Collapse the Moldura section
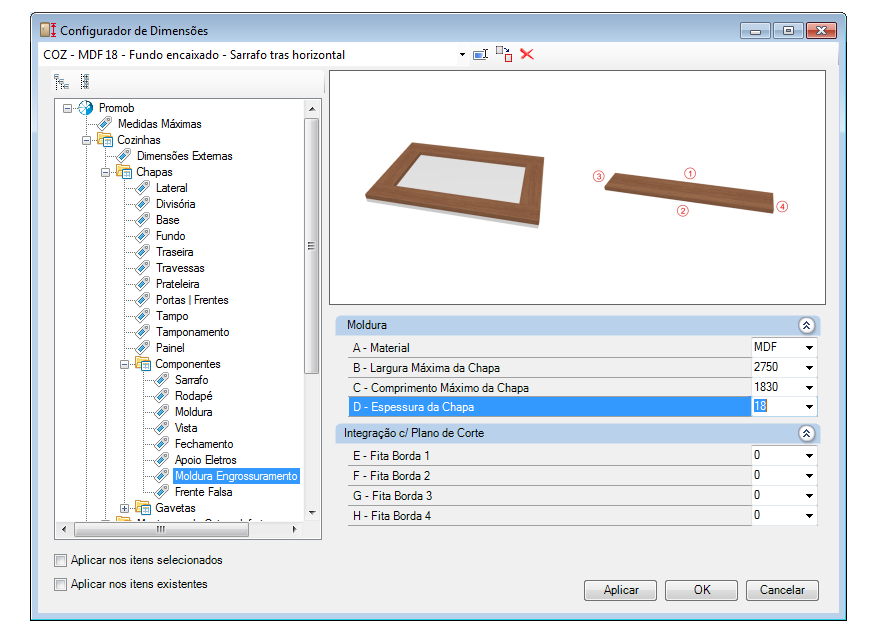 pos(806,325)
